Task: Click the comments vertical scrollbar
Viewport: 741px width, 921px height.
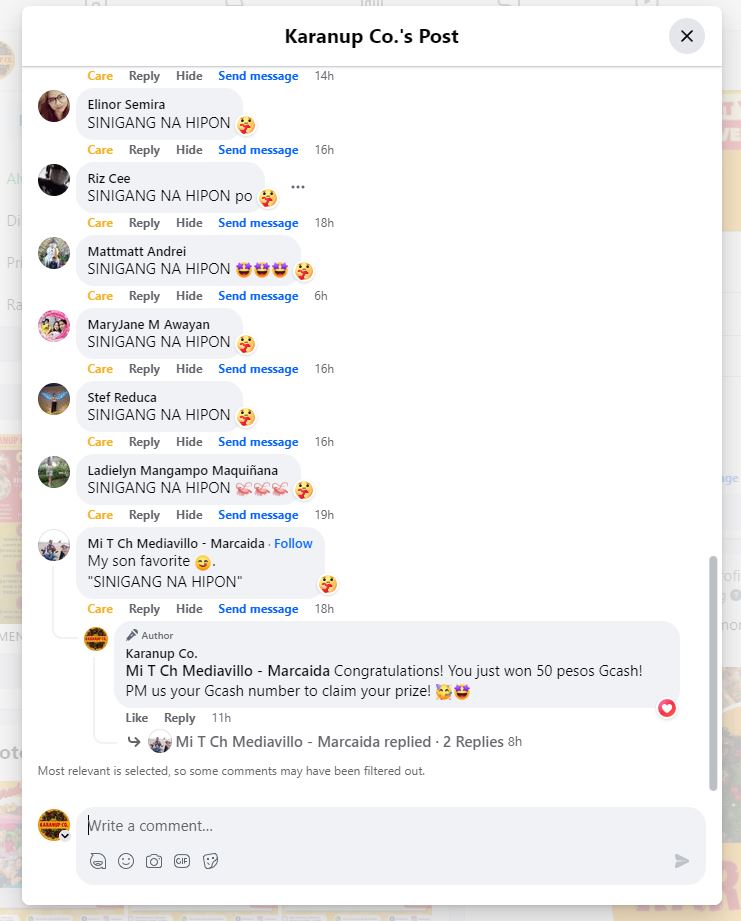Action: click(x=713, y=673)
